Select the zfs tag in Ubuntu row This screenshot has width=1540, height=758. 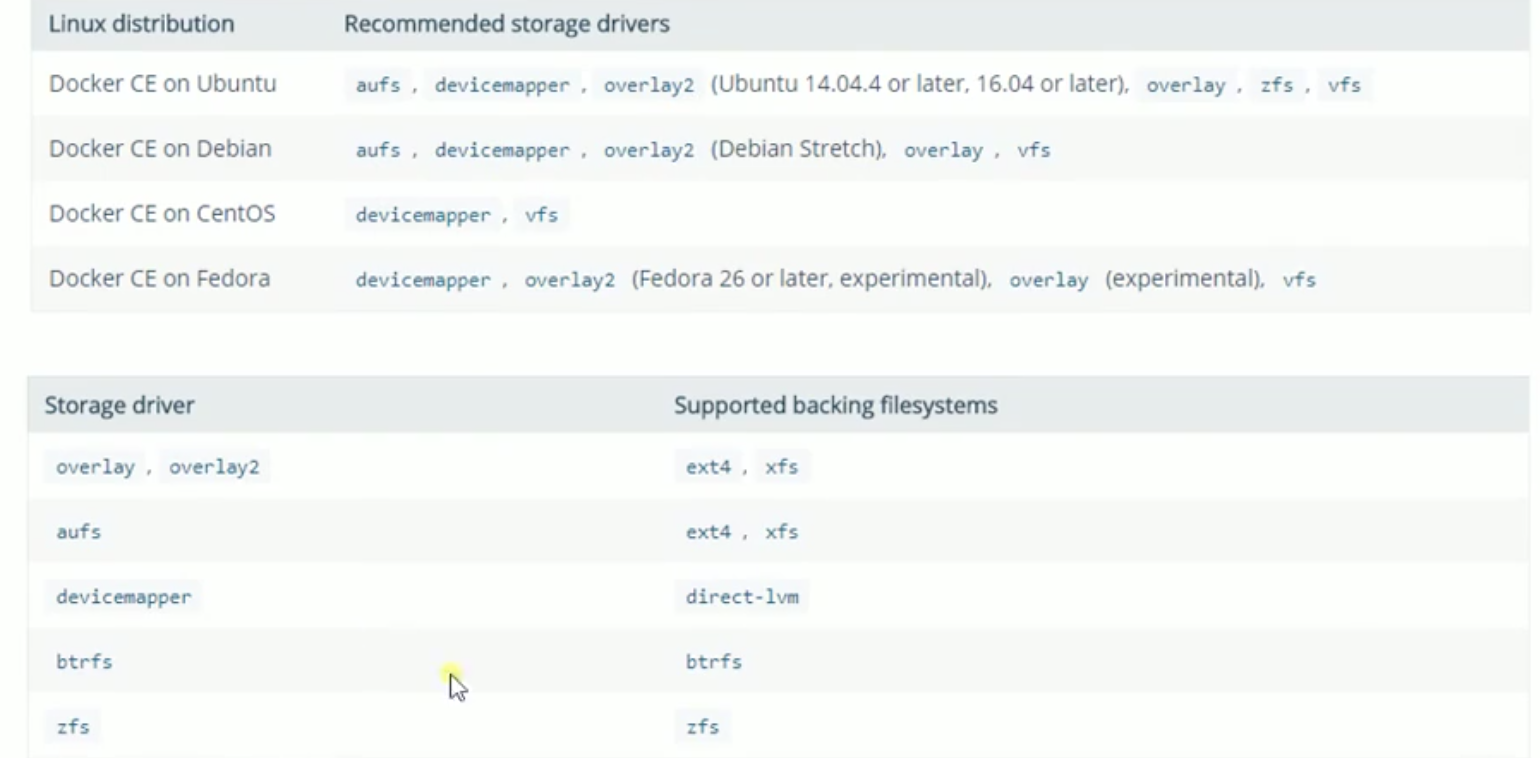tap(1277, 85)
